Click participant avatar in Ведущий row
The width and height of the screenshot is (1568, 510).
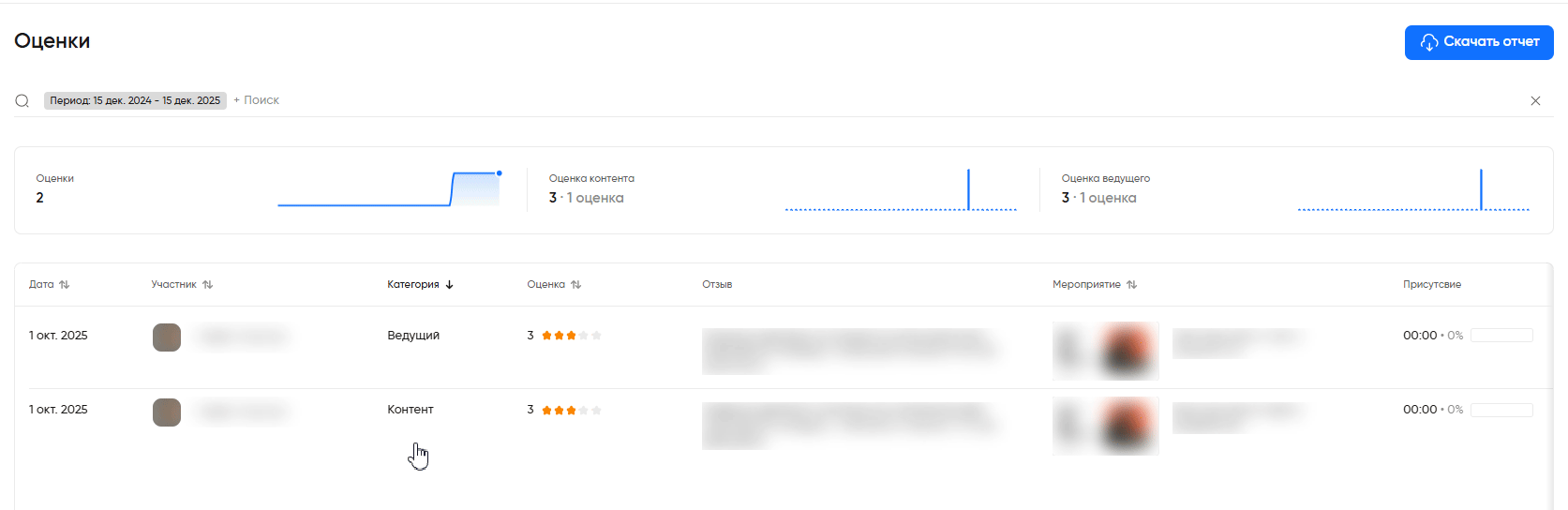167,337
